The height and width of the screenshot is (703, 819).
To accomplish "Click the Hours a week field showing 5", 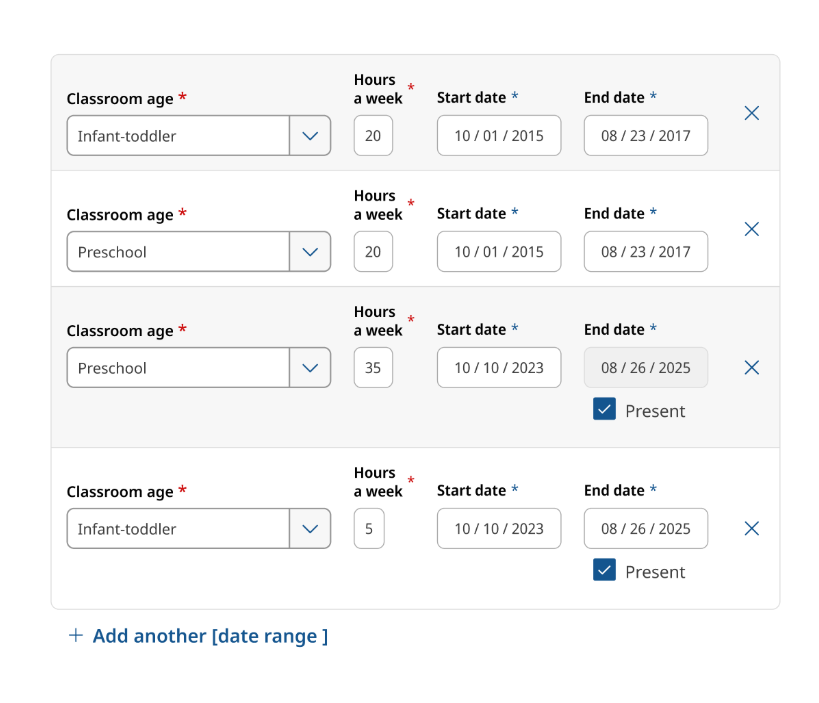I will coord(368,528).
